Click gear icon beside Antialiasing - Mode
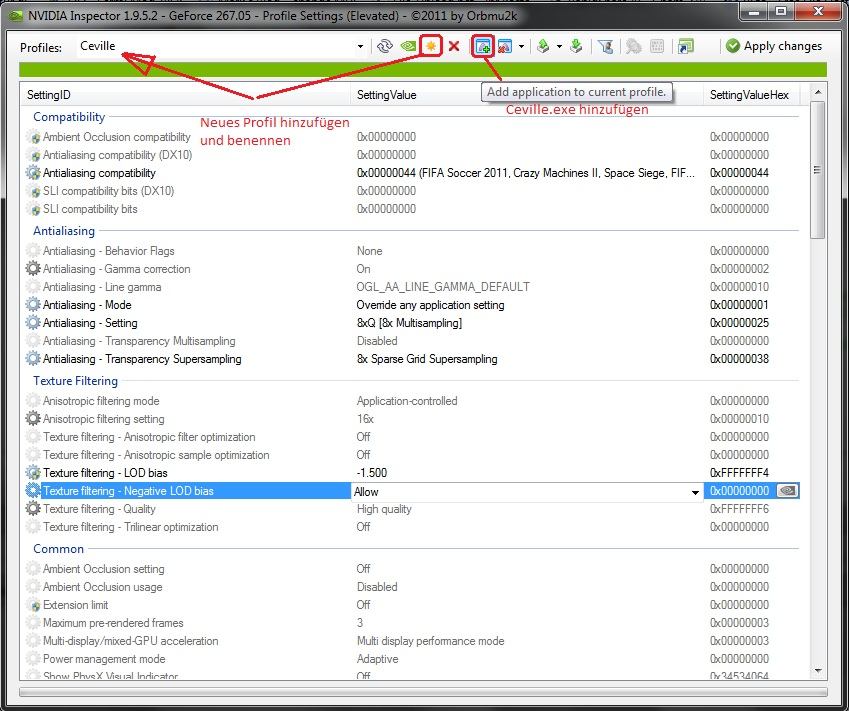The image size is (849, 711). [x=33, y=305]
